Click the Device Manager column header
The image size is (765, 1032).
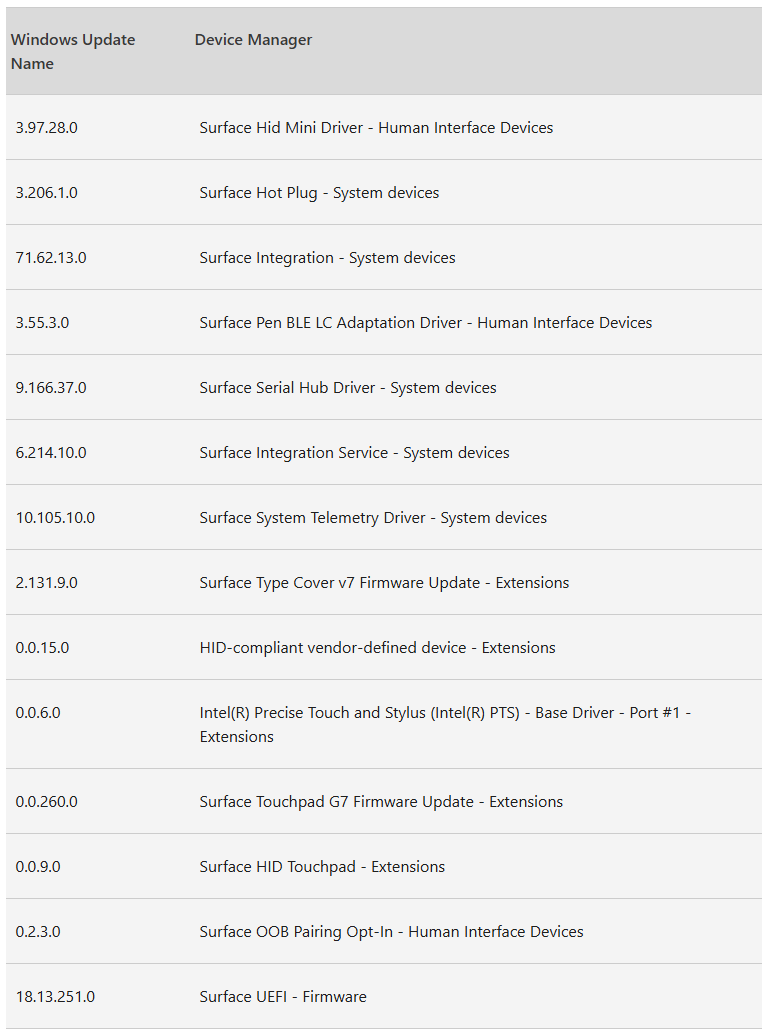(x=253, y=39)
